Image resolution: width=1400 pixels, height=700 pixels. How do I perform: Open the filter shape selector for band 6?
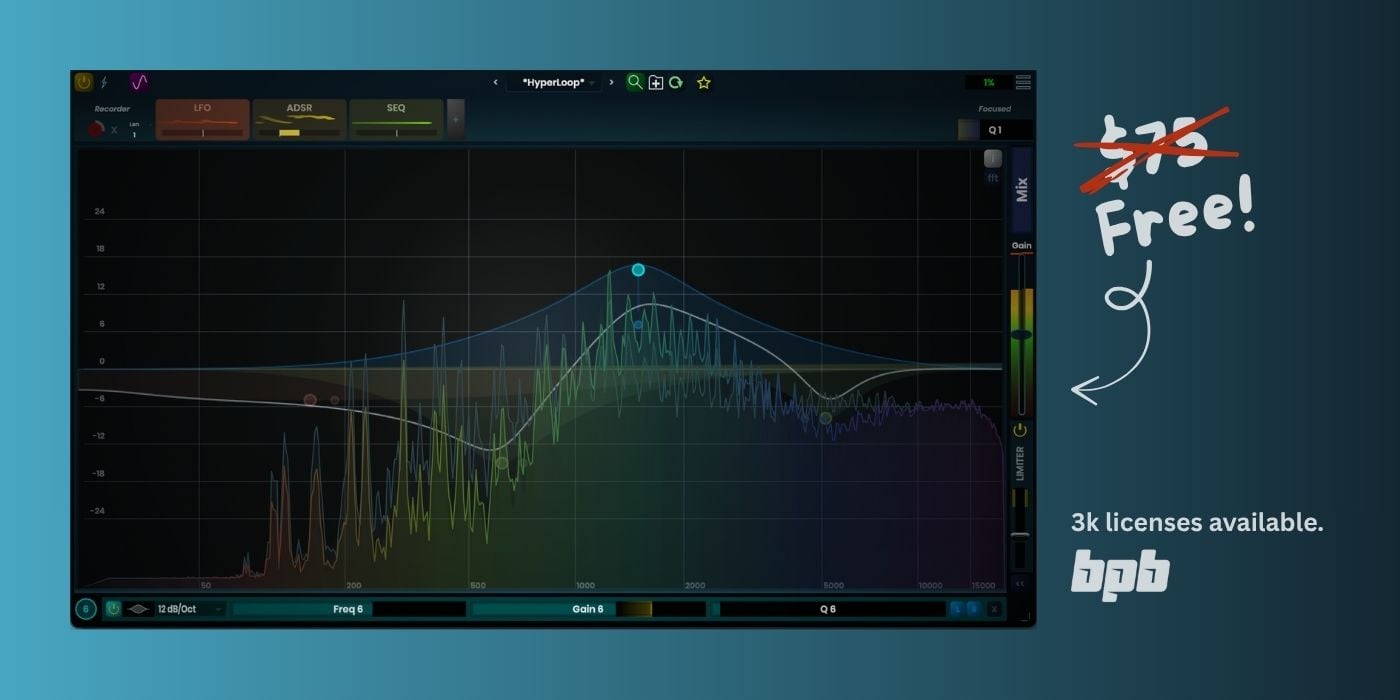(139, 609)
